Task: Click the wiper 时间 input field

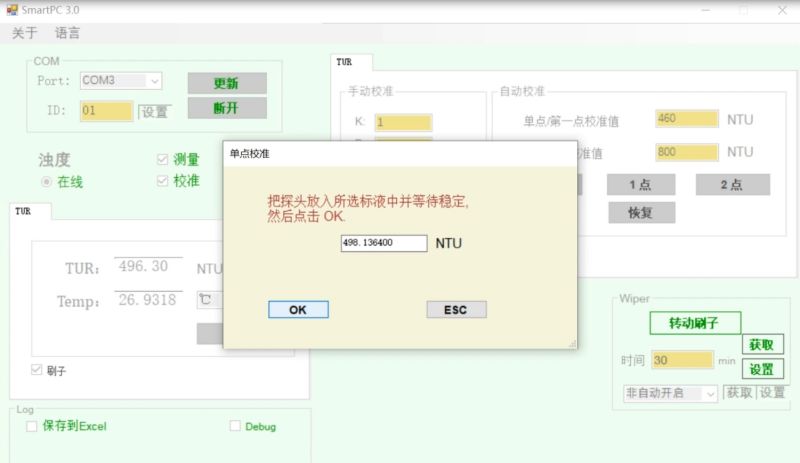Action: (682, 360)
